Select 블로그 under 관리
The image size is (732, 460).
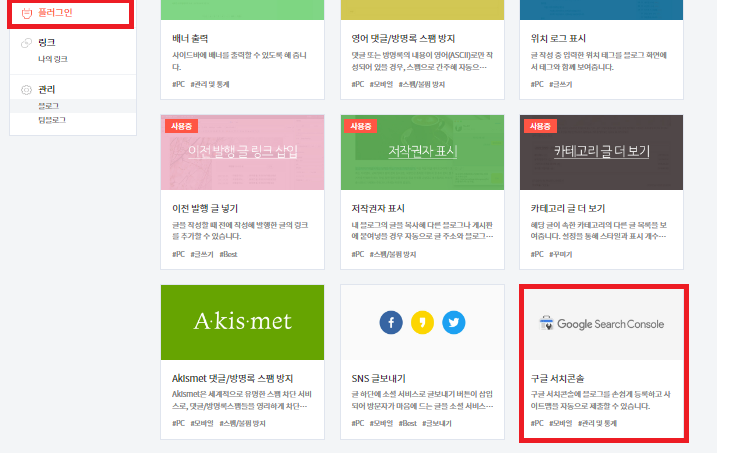pos(48,106)
